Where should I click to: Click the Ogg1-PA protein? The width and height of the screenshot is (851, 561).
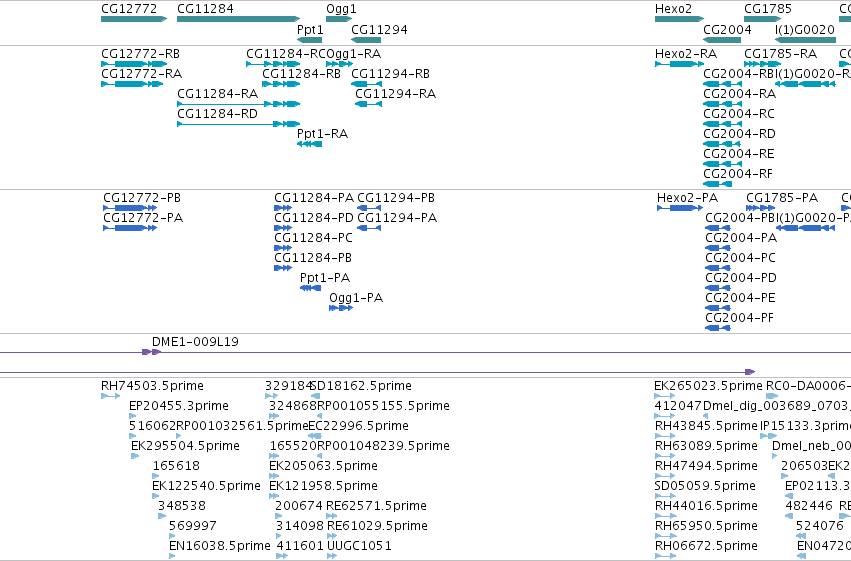(341, 309)
